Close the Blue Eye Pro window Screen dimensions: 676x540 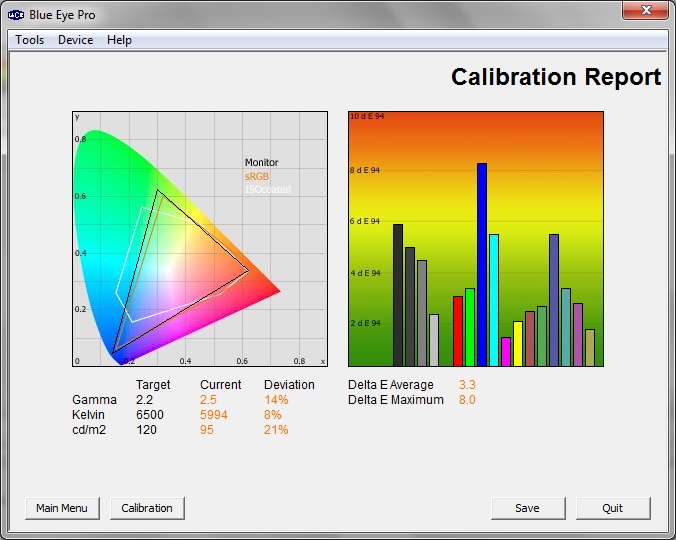(x=645, y=10)
